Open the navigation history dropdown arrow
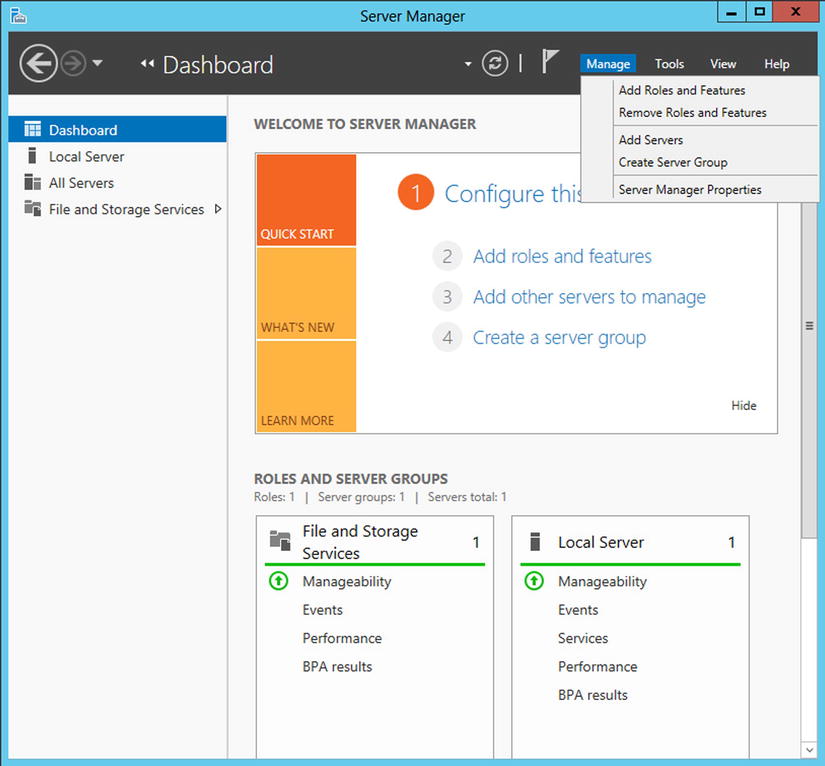This screenshot has width=825, height=766. click(x=97, y=64)
